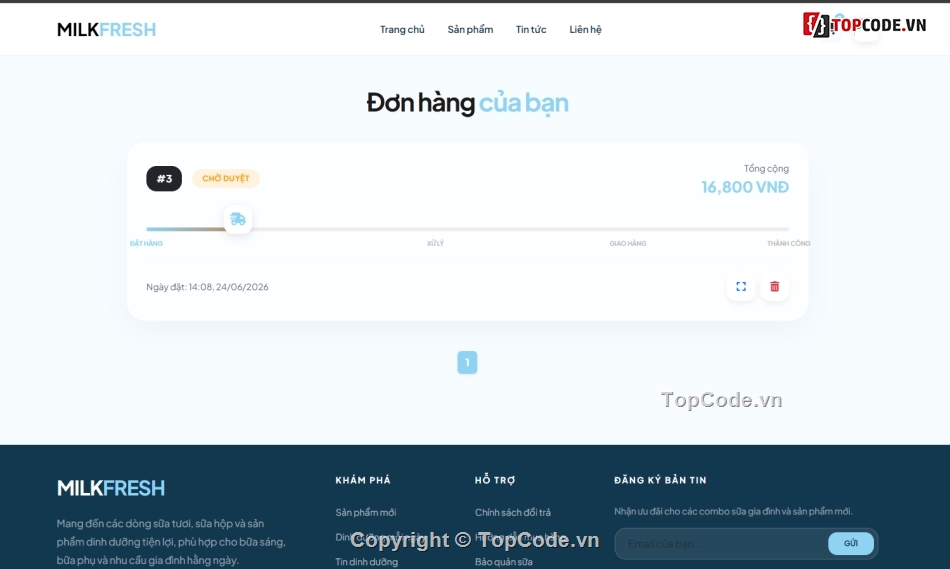
Task: Click the order progress track bar
Action: point(467,229)
